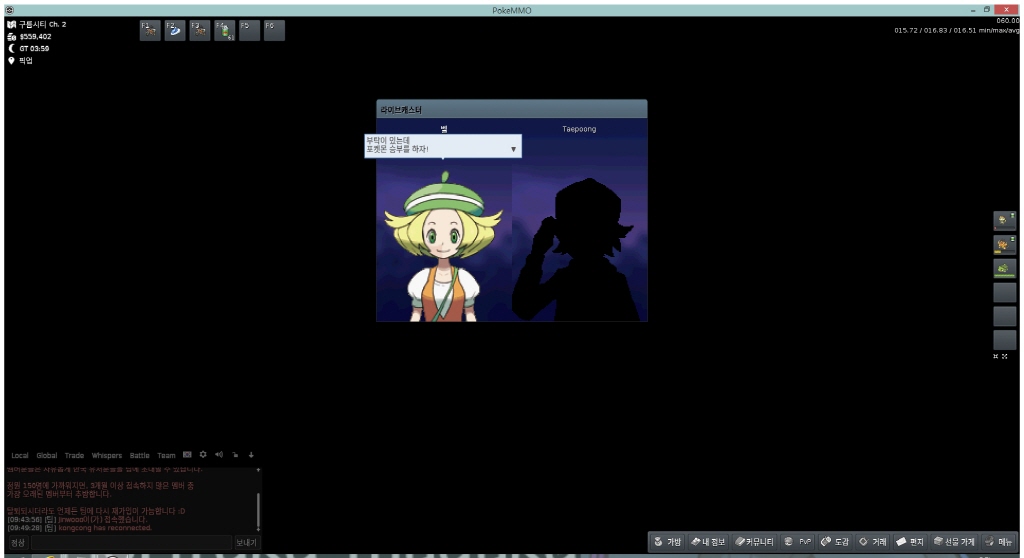This screenshot has height=558, width=1024.
Task: Use the F1 hotkey item slot
Action: click(x=150, y=31)
